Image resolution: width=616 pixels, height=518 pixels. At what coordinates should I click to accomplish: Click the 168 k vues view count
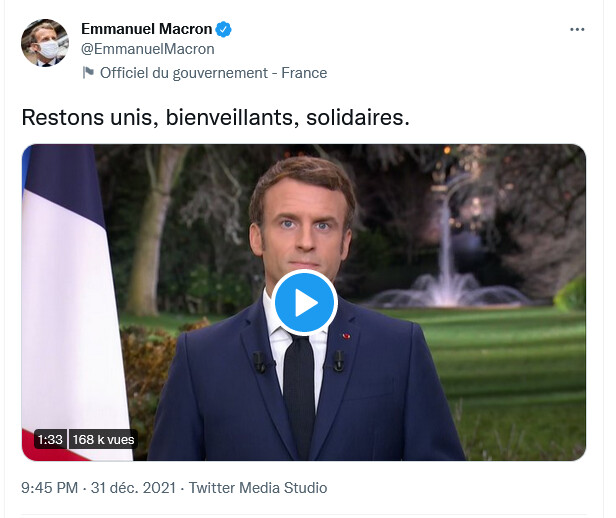pyautogui.click(x=103, y=439)
